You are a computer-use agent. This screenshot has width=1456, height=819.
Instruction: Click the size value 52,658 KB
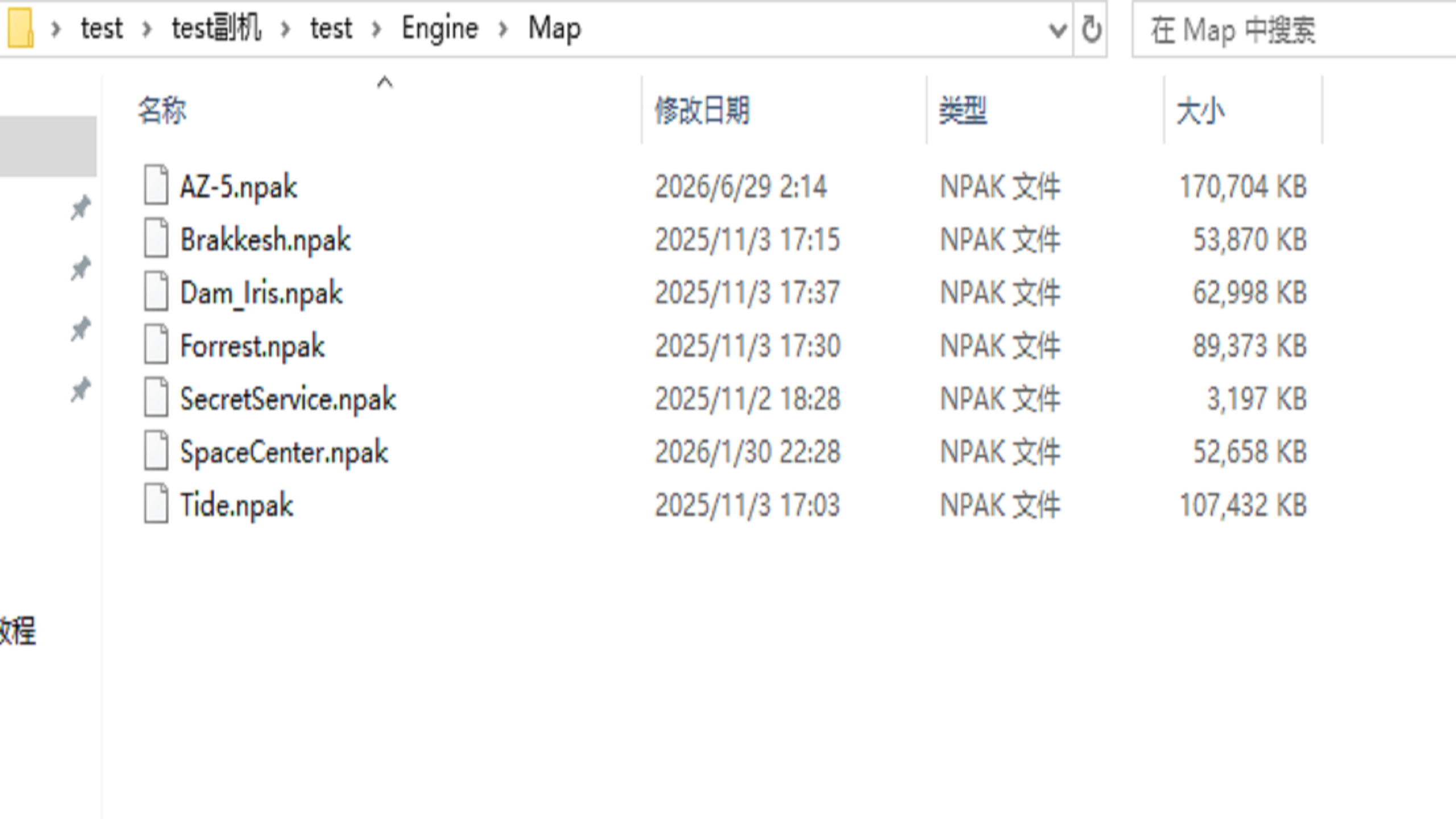1250,452
